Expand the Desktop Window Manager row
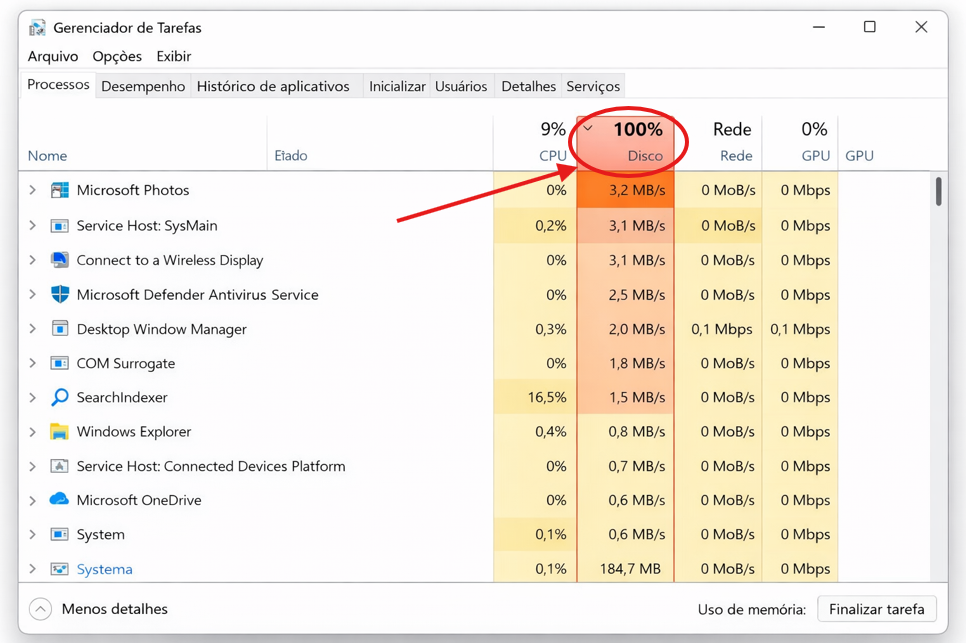 33,329
